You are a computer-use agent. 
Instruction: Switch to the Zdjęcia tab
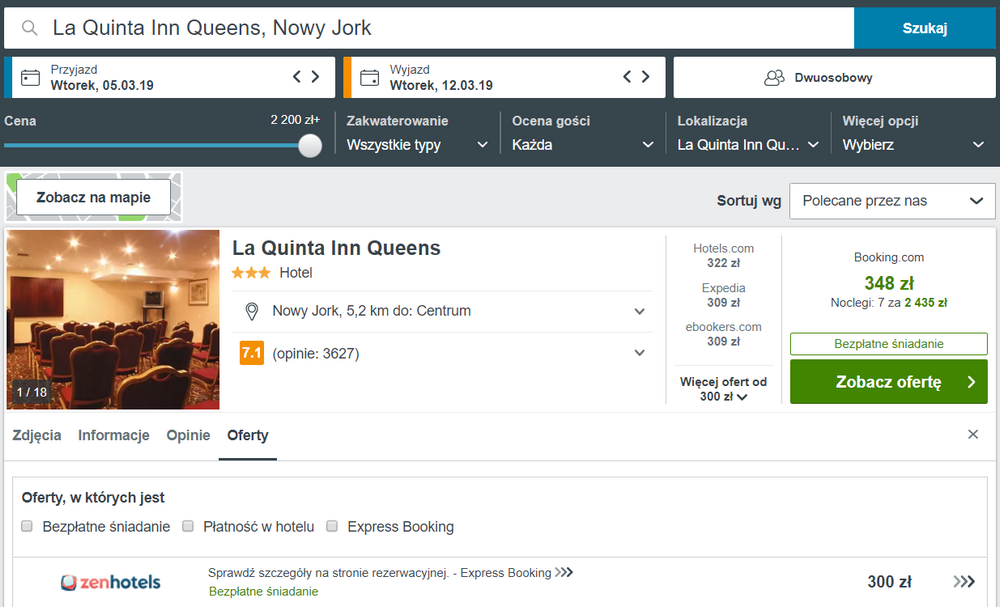tap(37, 435)
